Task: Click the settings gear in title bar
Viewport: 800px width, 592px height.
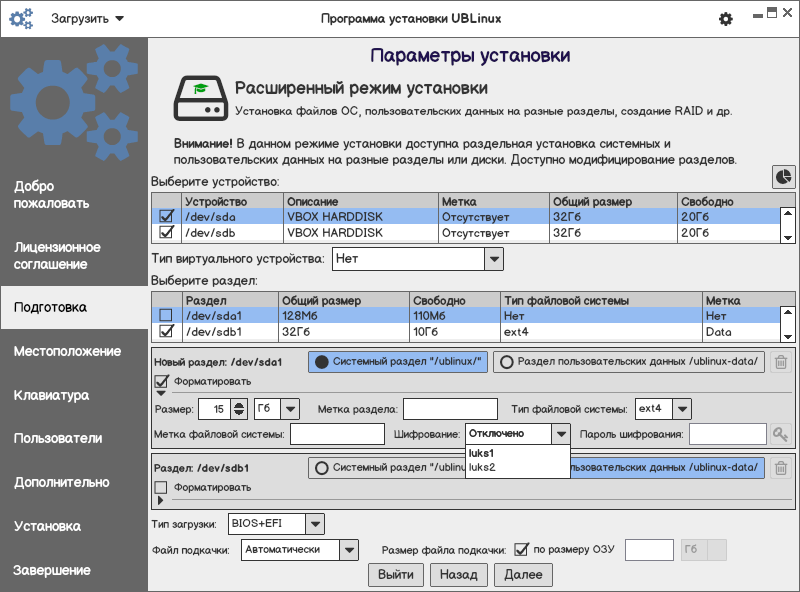Action: click(x=726, y=19)
